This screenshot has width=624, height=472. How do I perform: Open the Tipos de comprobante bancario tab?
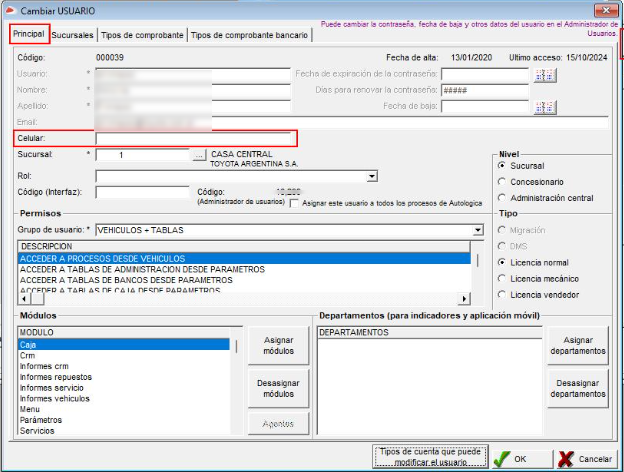tap(249, 35)
